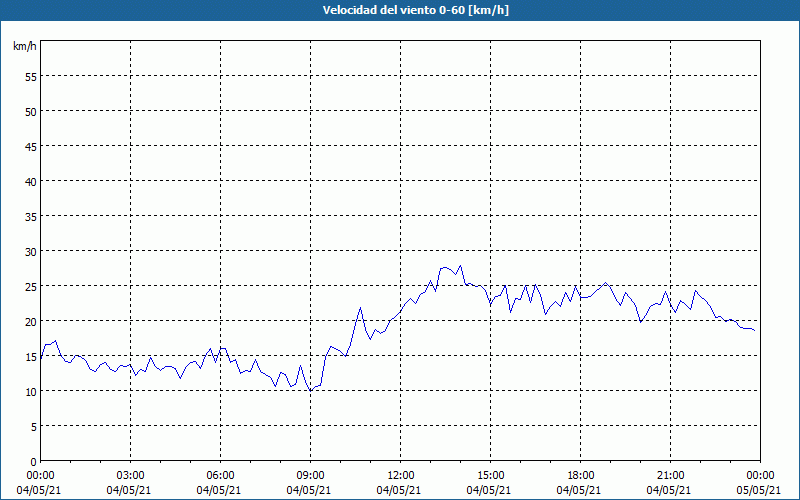This screenshot has height=500, width=800.
Task: Select the 55 value on y-axis
Action: [x=31, y=77]
